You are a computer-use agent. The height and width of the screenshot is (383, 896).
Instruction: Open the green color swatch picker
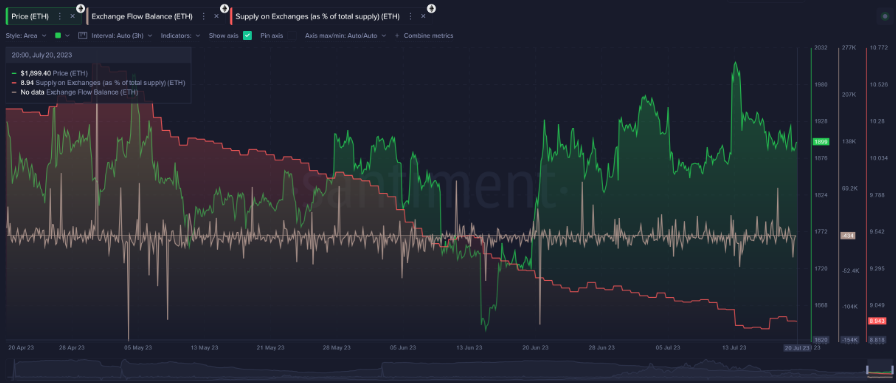coord(58,35)
